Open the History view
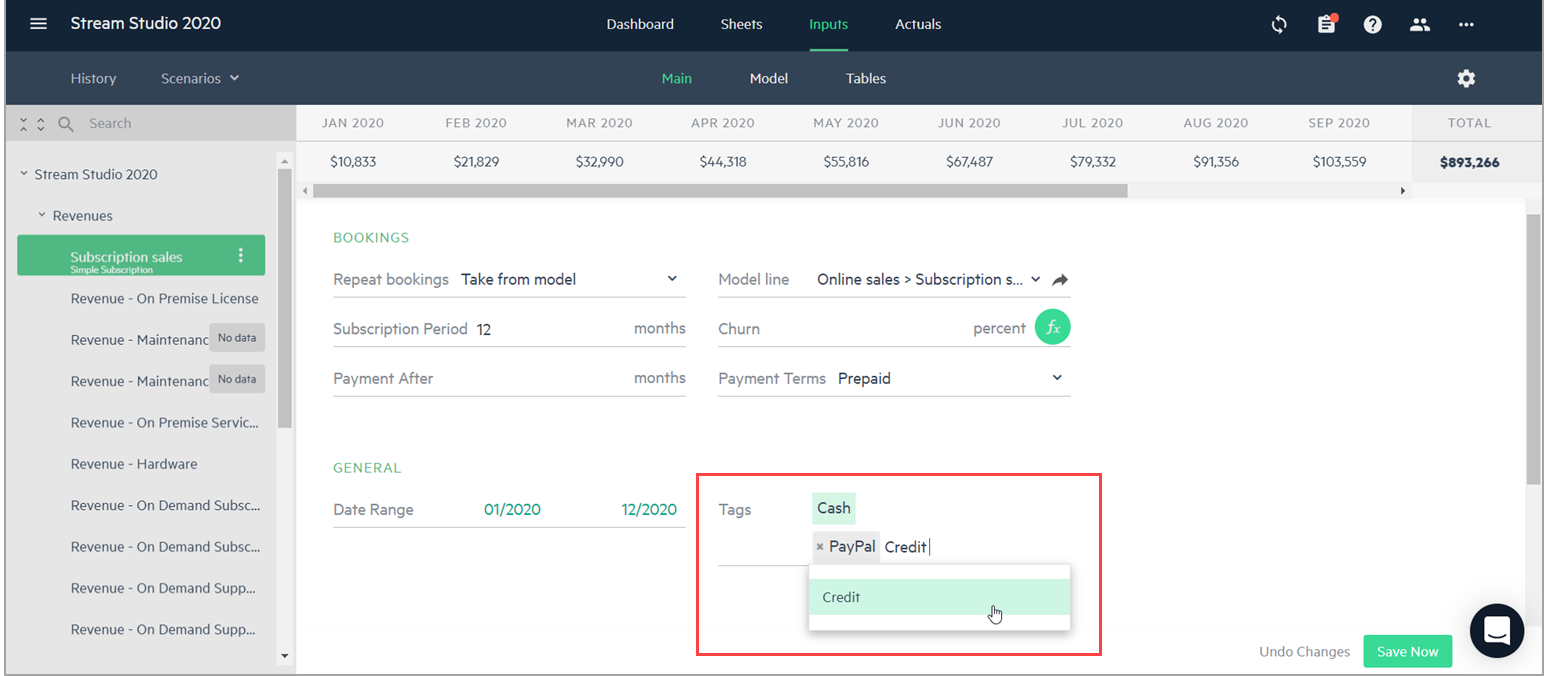1544x676 pixels. click(93, 78)
